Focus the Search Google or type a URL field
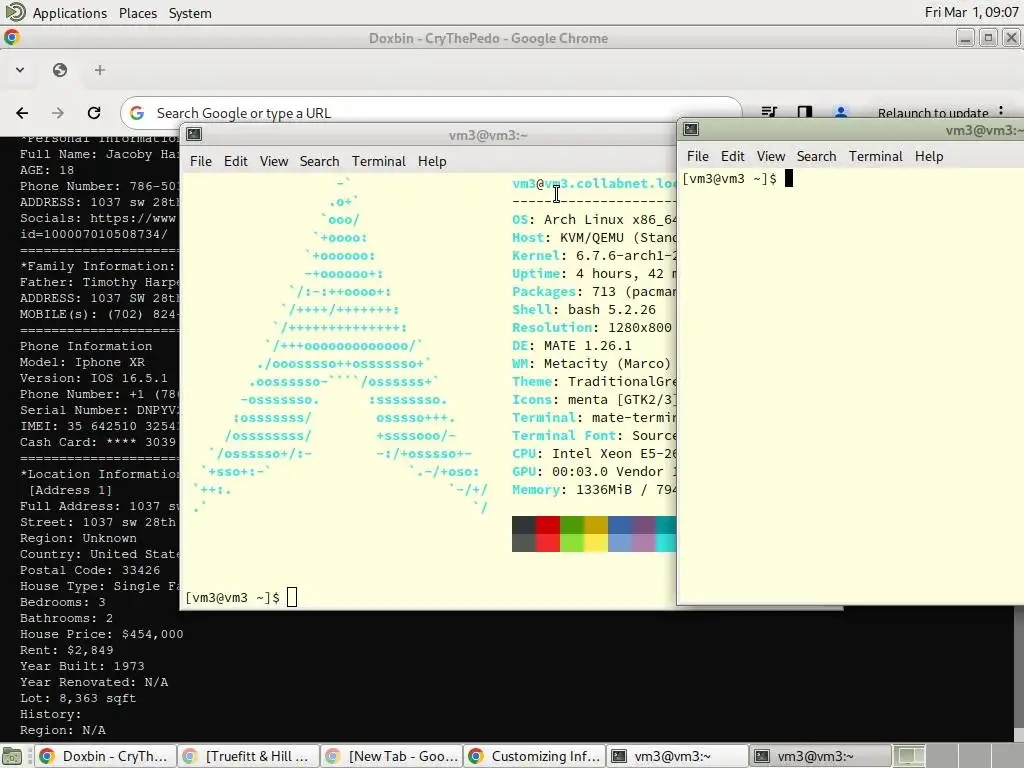Image resolution: width=1024 pixels, height=768 pixels. click(431, 113)
